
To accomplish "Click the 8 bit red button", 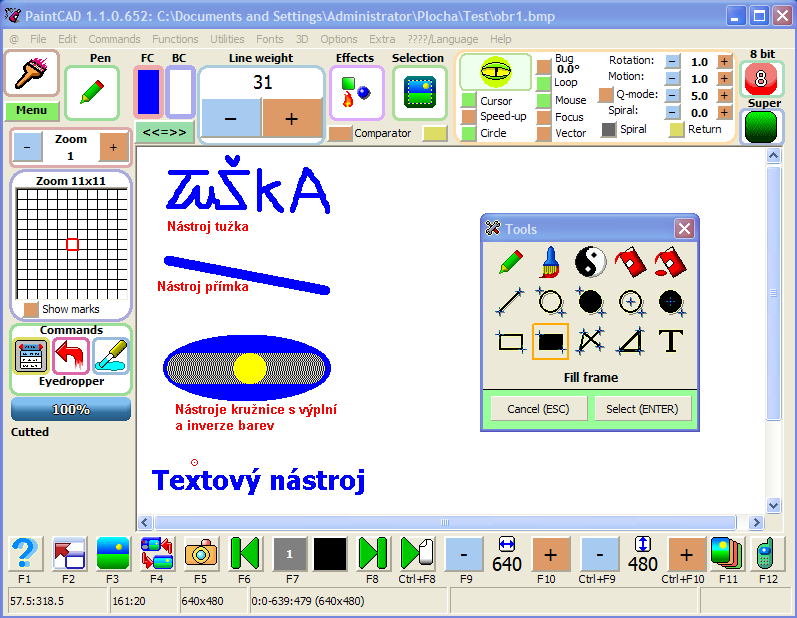I will pyautogui.click(x=761, y=79).
